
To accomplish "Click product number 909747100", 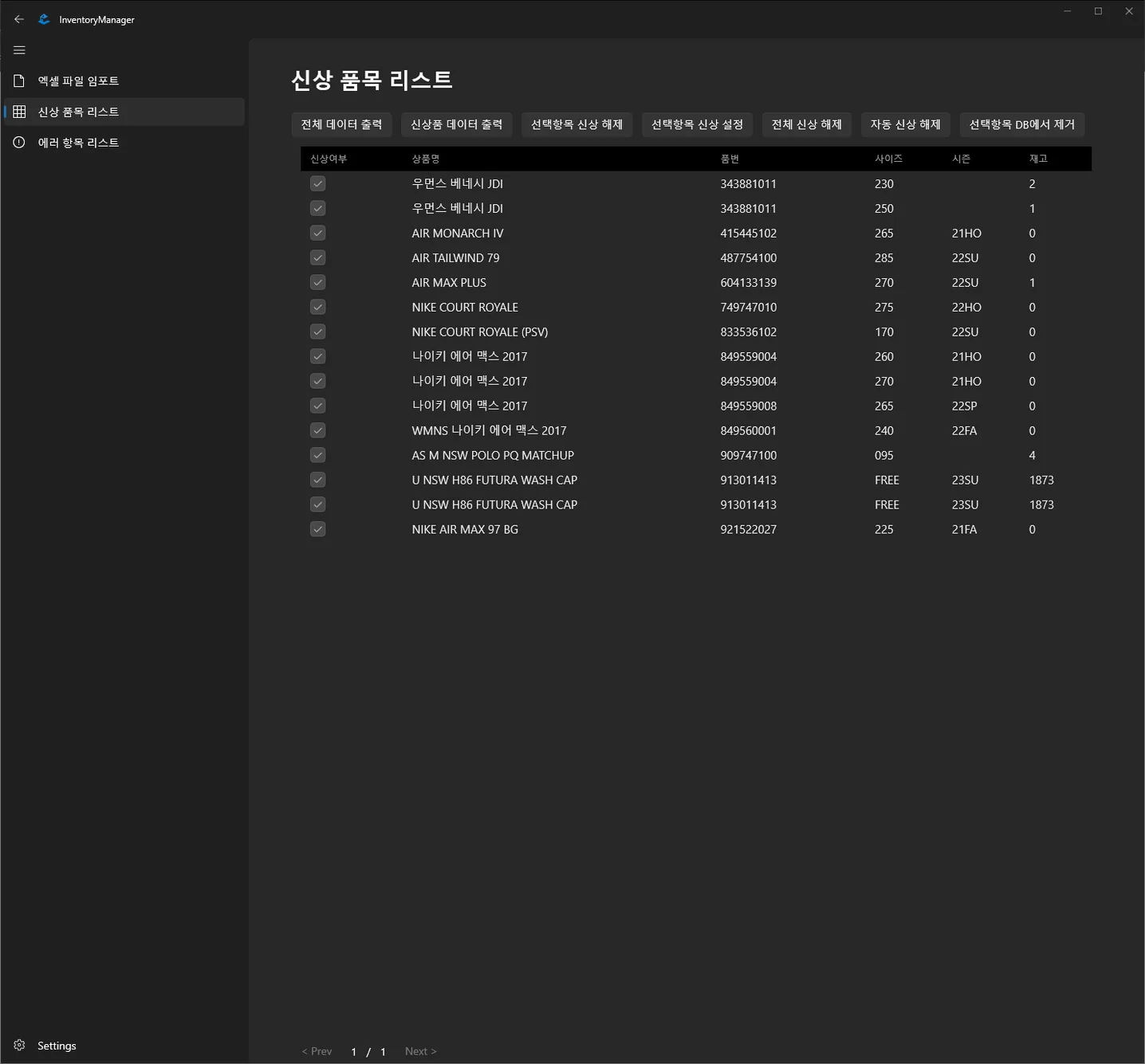I will point(748,455).
